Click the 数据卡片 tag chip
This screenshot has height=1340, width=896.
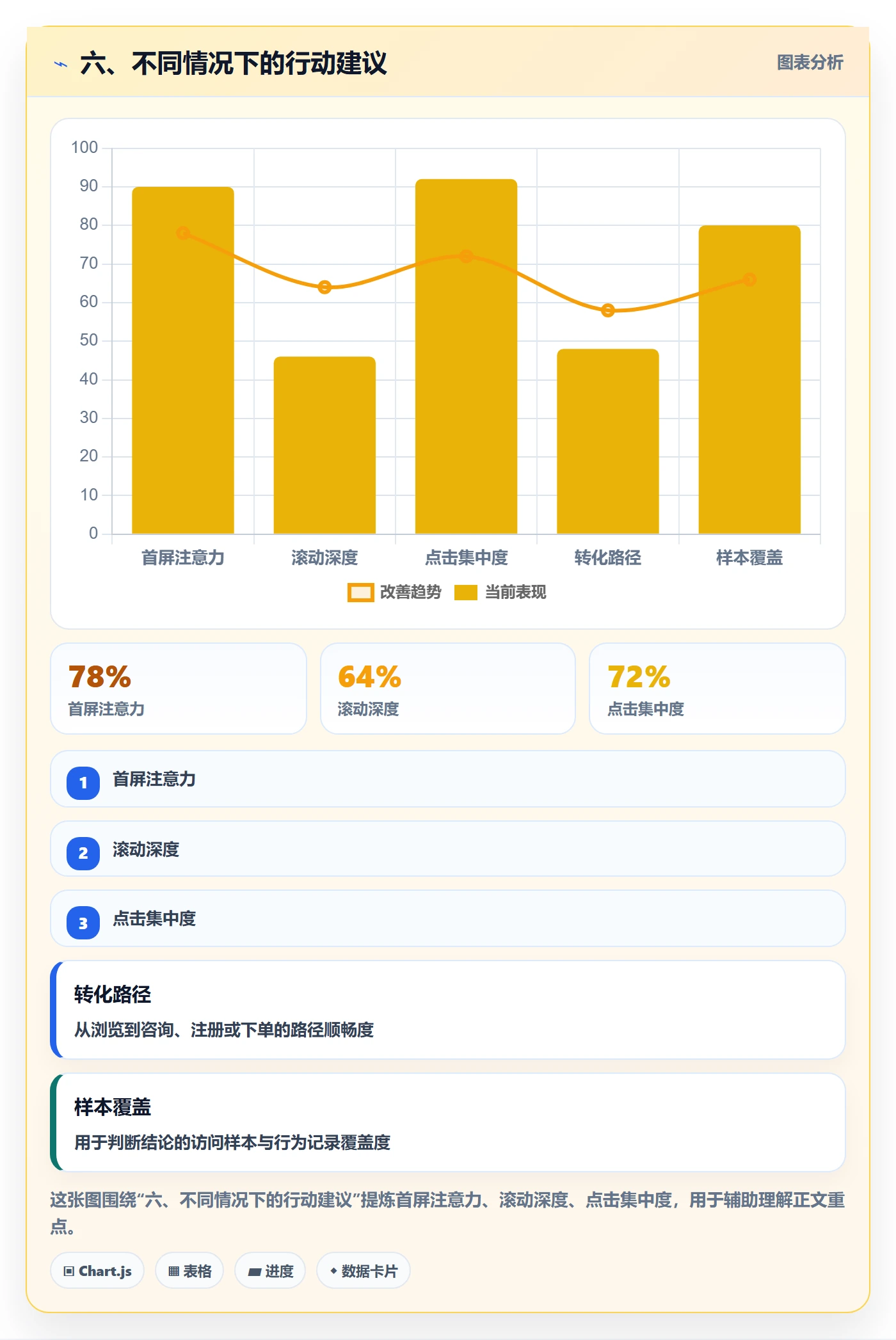tap(364, 1271)
